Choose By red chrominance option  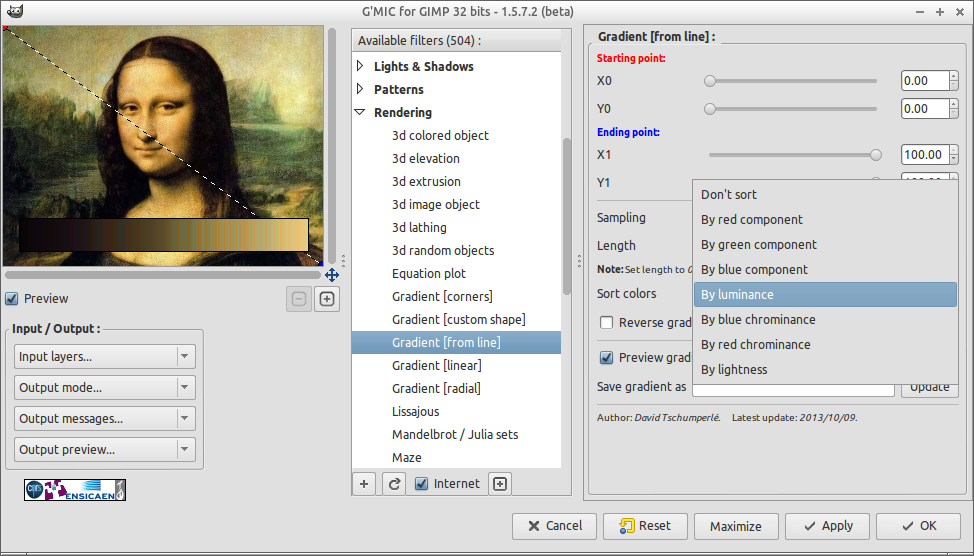(826, 344)
